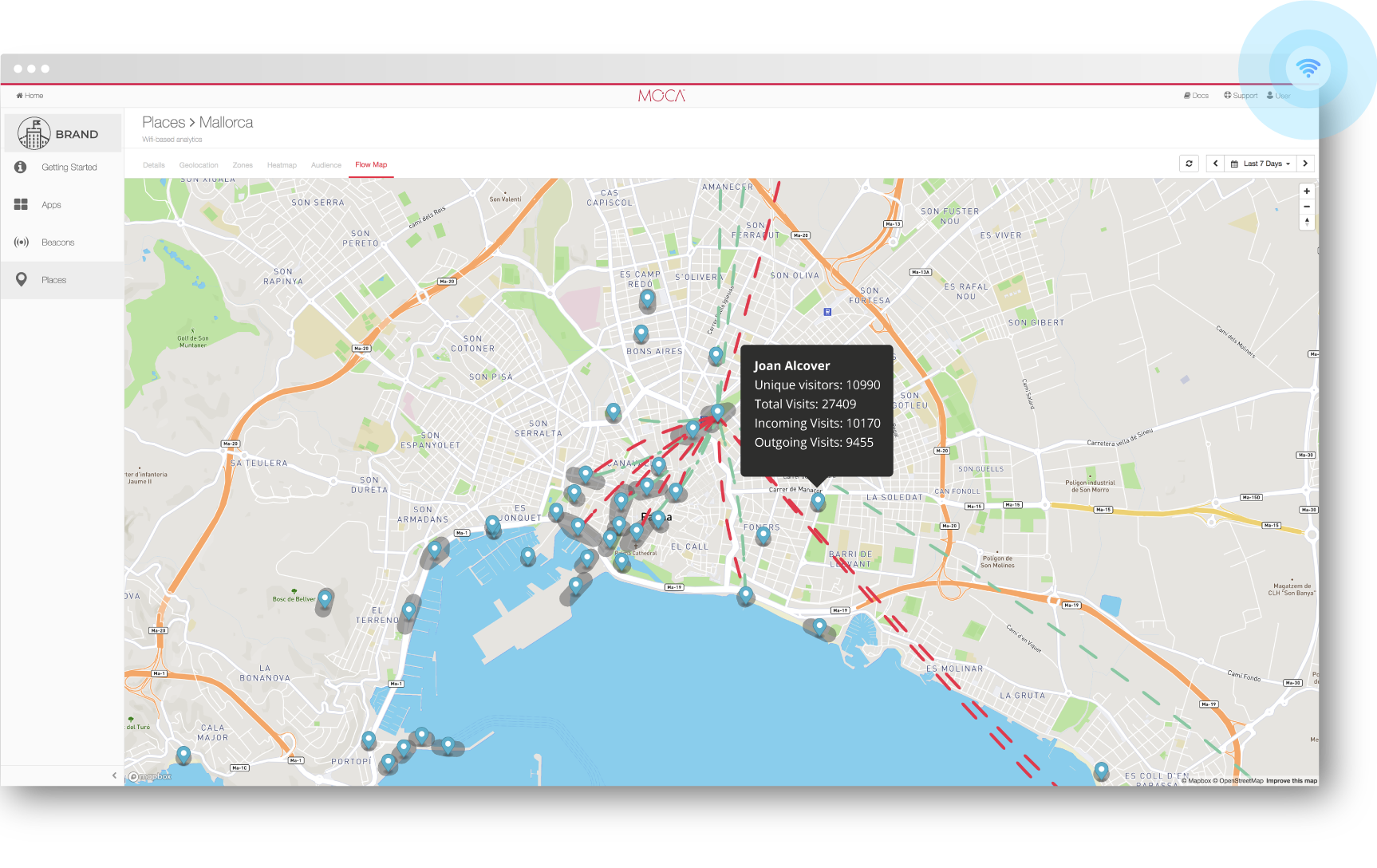Collapse the sidebar with the bottom chevron

tap(114, 775)
